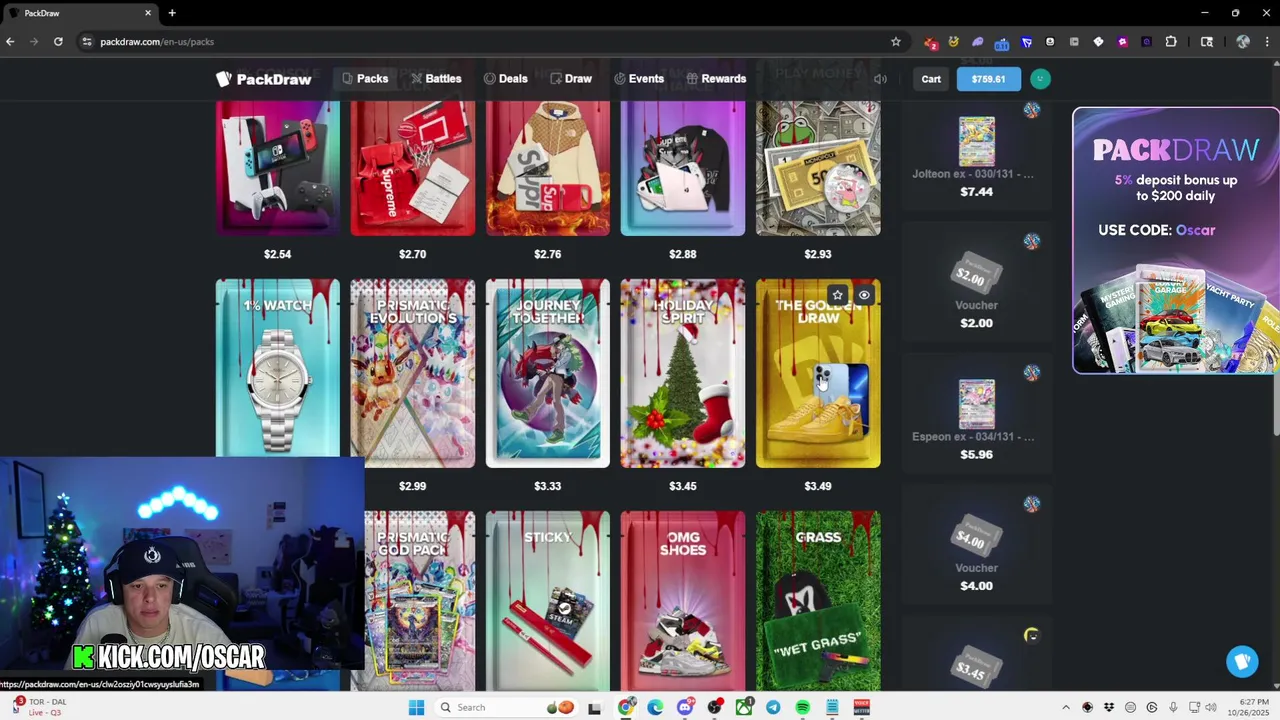Screen dimensions: 1280x720
Task: Open the Draw tab
Action: tap(571, 79)
